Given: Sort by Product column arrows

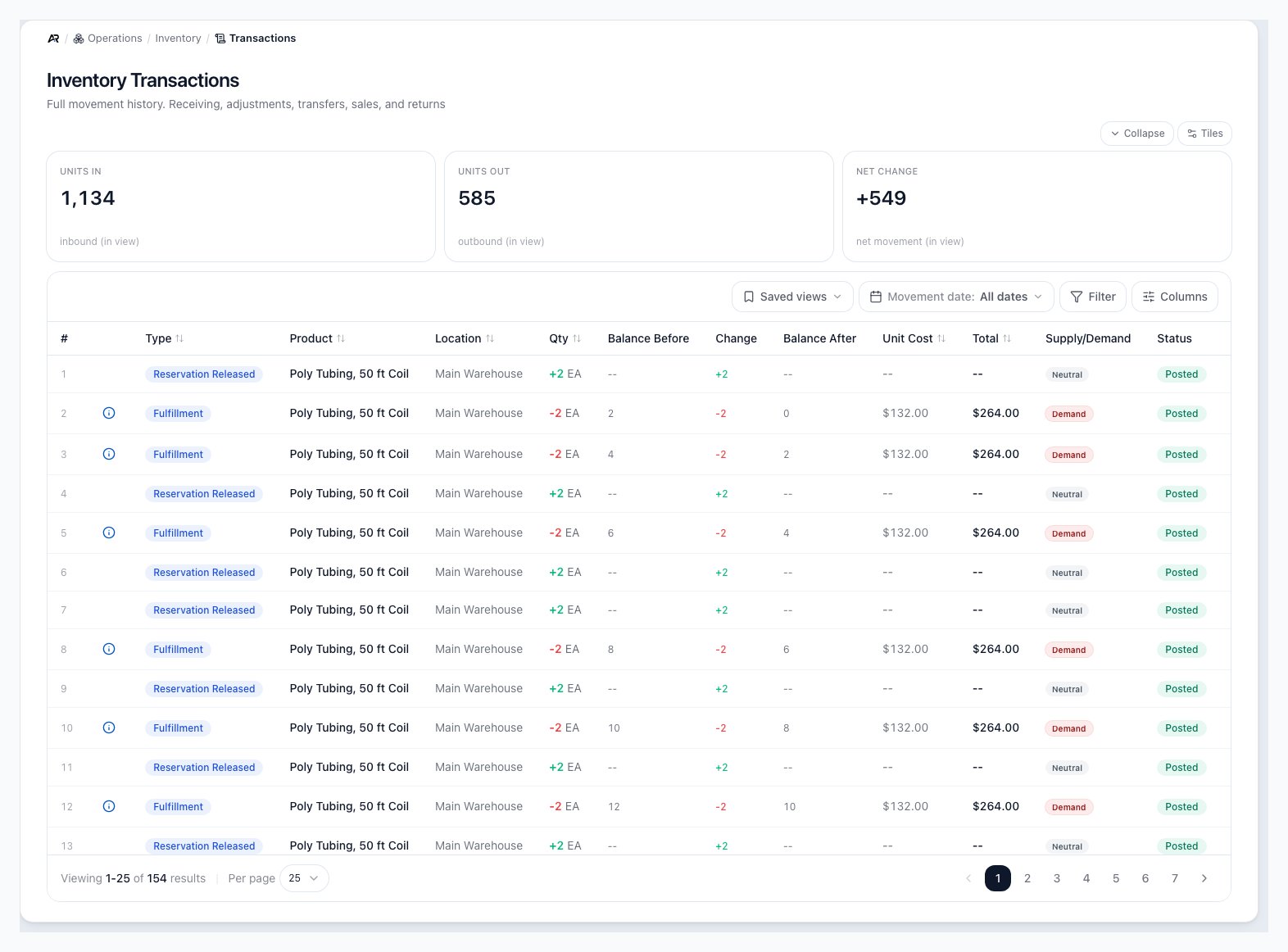Looking at the screenshot, I should pos(341,338).
